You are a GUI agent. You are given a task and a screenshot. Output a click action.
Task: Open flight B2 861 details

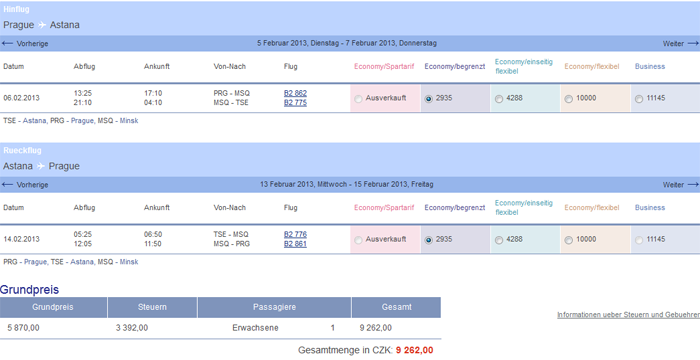[295, 244]
